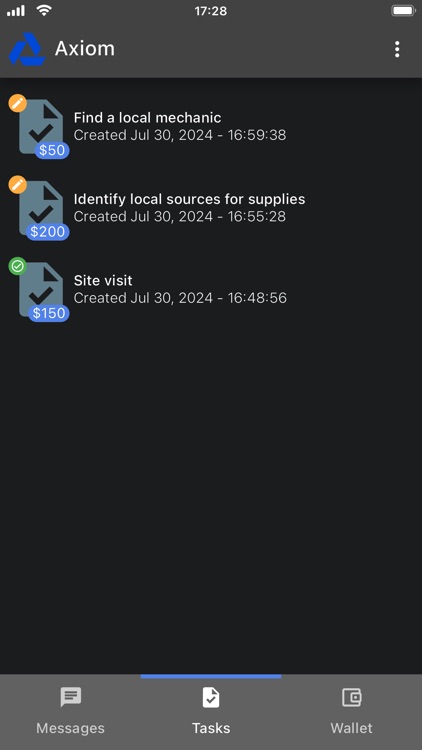
Task: Tap the Messages chat bubble icon
Action: point(70,698)
